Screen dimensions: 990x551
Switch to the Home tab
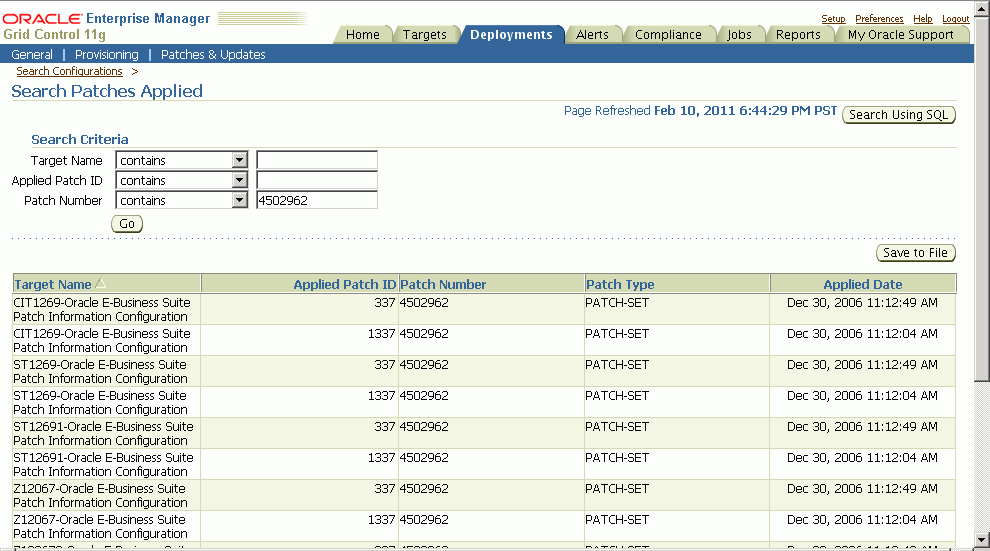[362, 35]
